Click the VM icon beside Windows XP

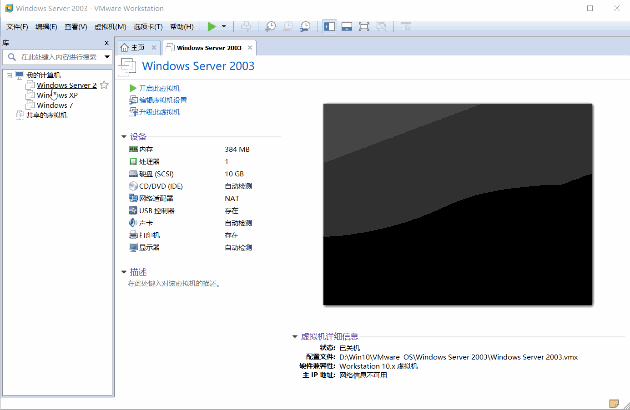(x=30, y=95)
